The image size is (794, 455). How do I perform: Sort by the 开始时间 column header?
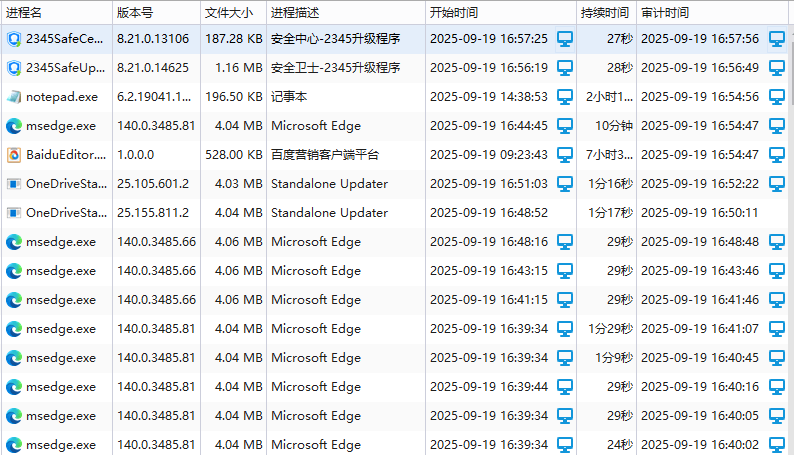point(501,13)
